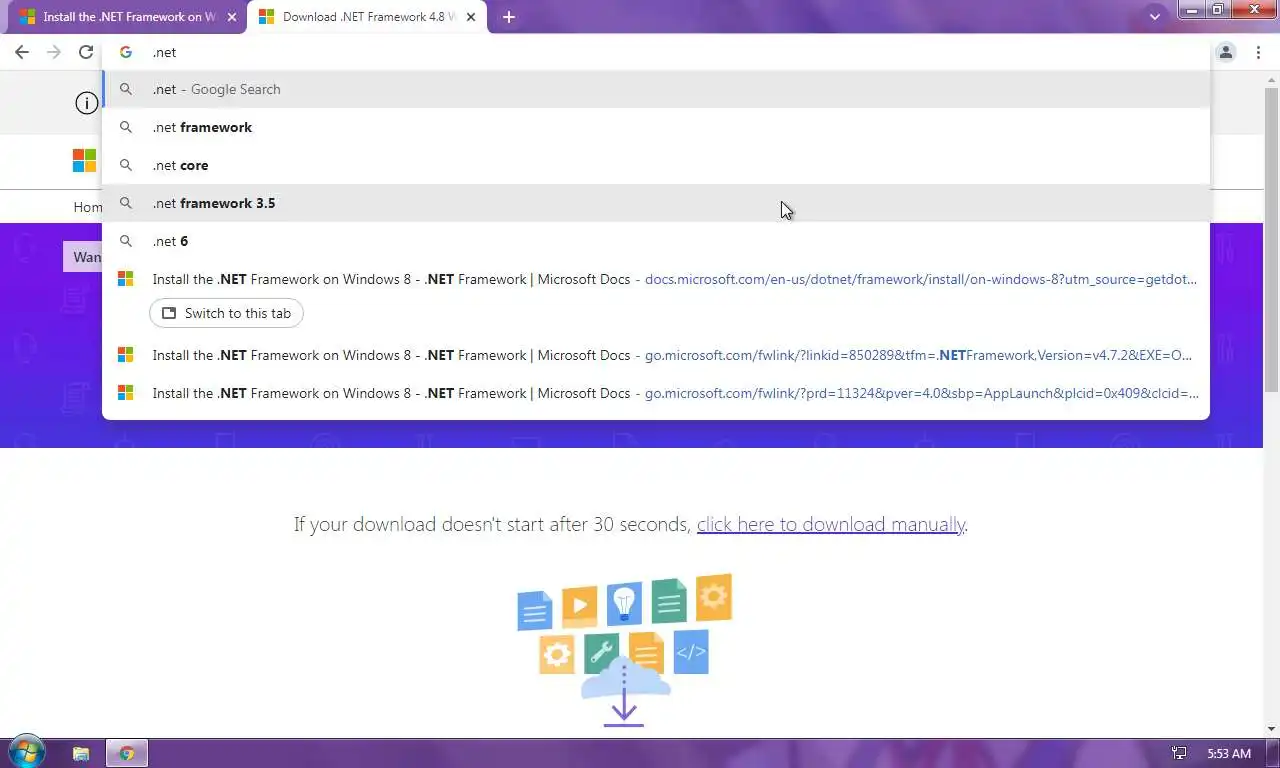The image size is (1280, 768).
Task: Click favicon of the linkid=850289 suggestion
Action: (x=126, y=355)
